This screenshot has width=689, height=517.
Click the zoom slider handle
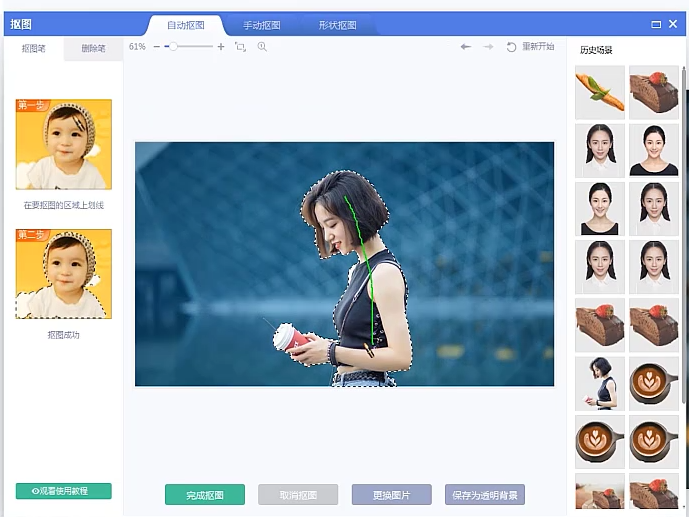pyautogui.click(x=173, y=47)
